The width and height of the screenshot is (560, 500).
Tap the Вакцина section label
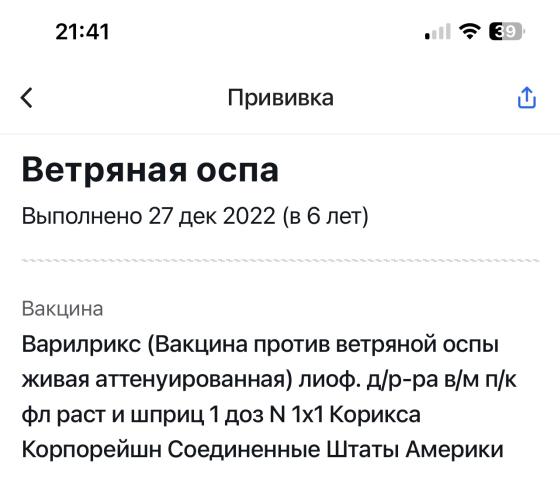62,309
